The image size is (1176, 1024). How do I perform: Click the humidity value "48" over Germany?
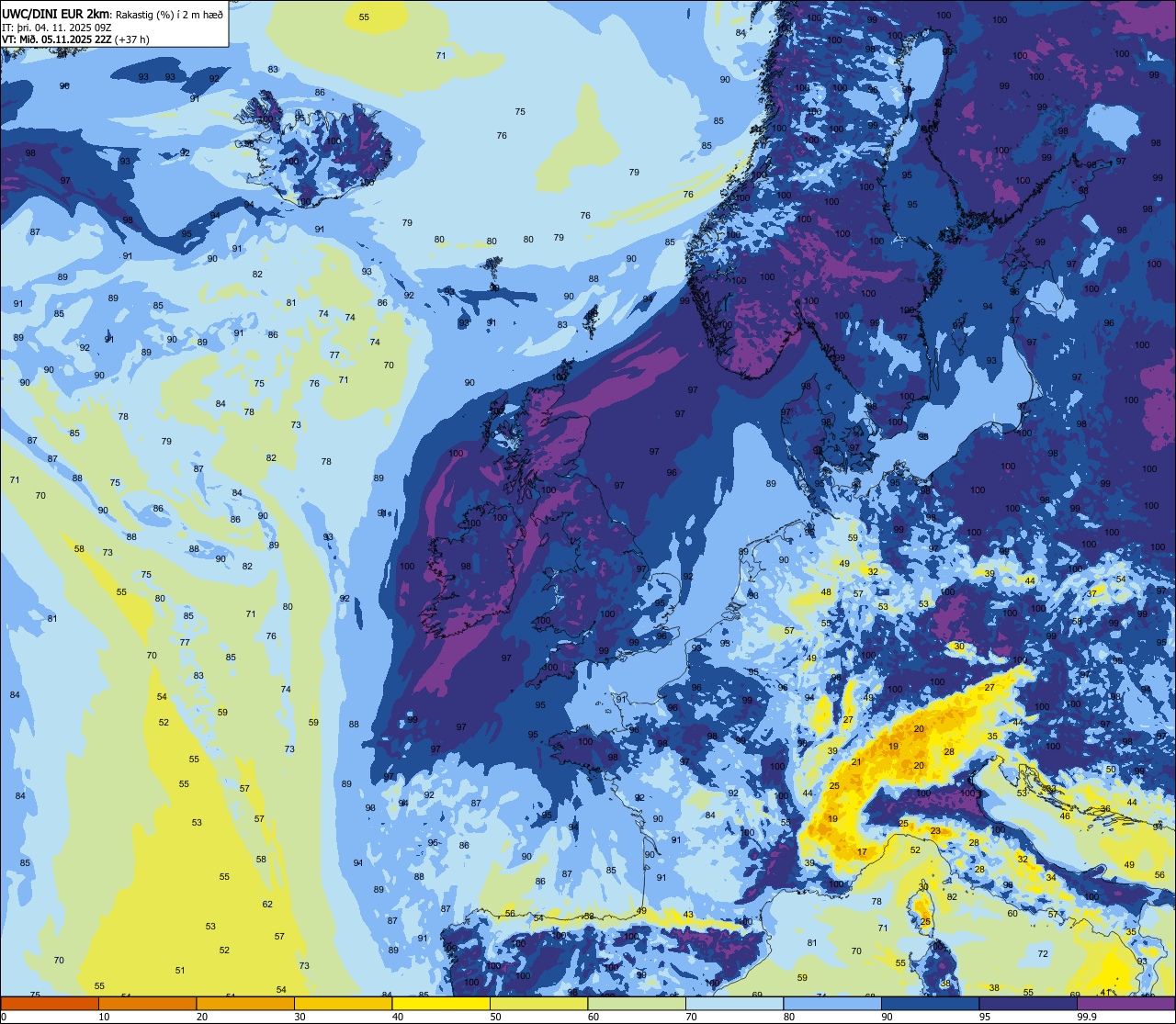pyautogui.click(x=826, y=592)
